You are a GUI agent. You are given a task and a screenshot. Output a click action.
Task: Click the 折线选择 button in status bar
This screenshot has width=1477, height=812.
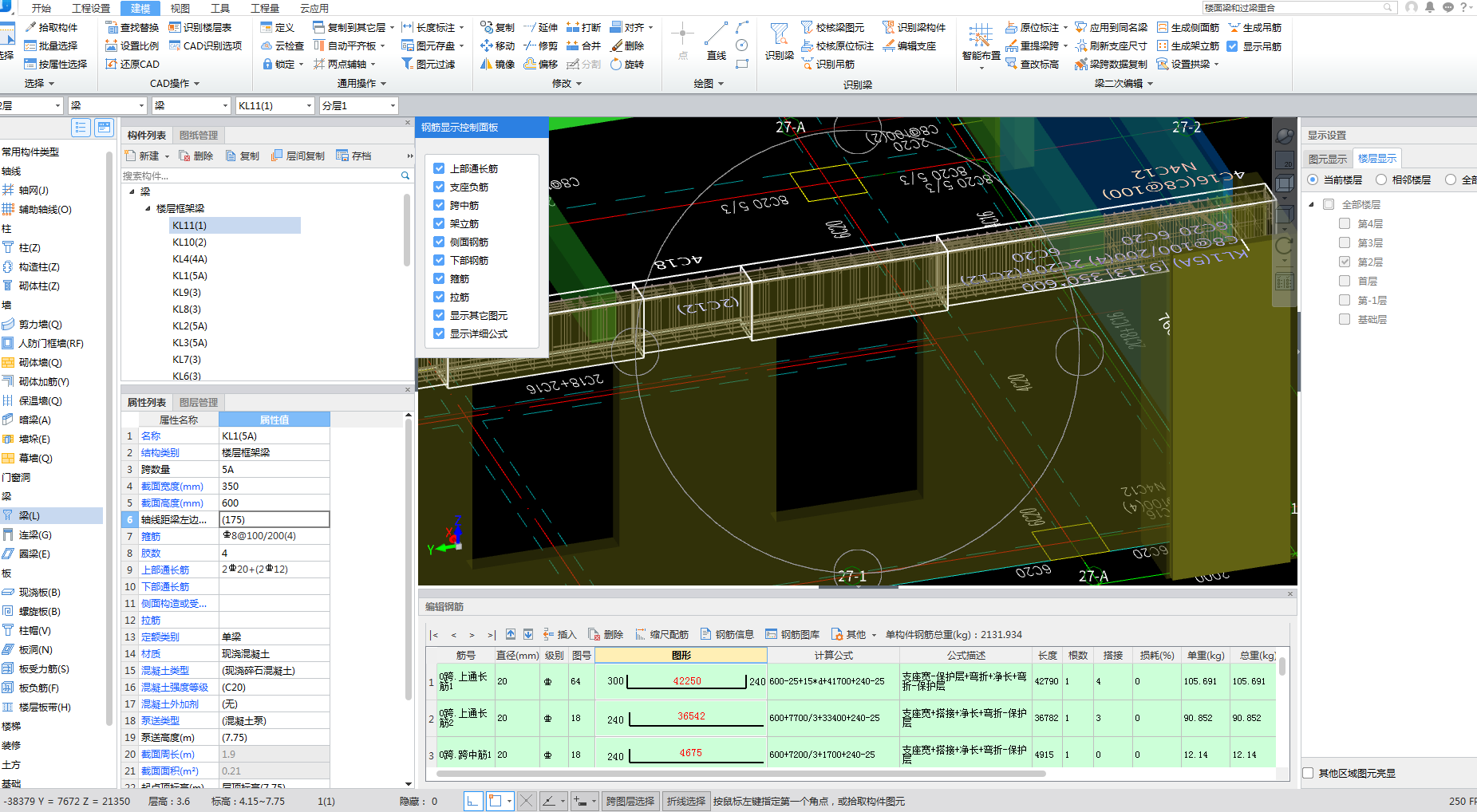686,801
